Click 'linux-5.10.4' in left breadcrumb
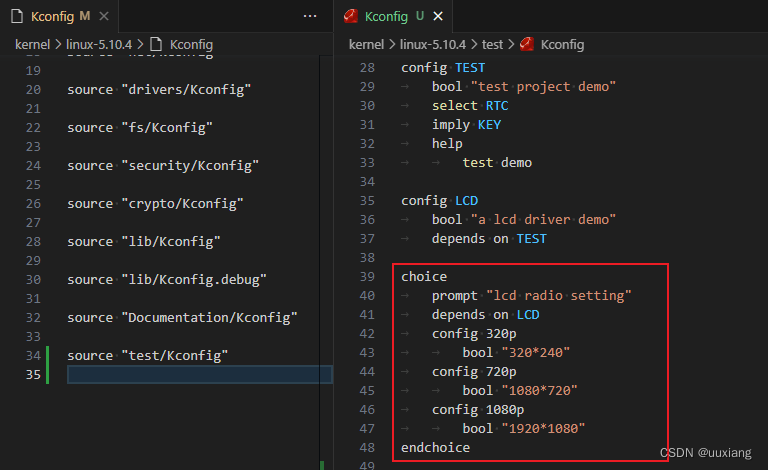This screenshot has width=768, height=470. click(x=99, y=45)
